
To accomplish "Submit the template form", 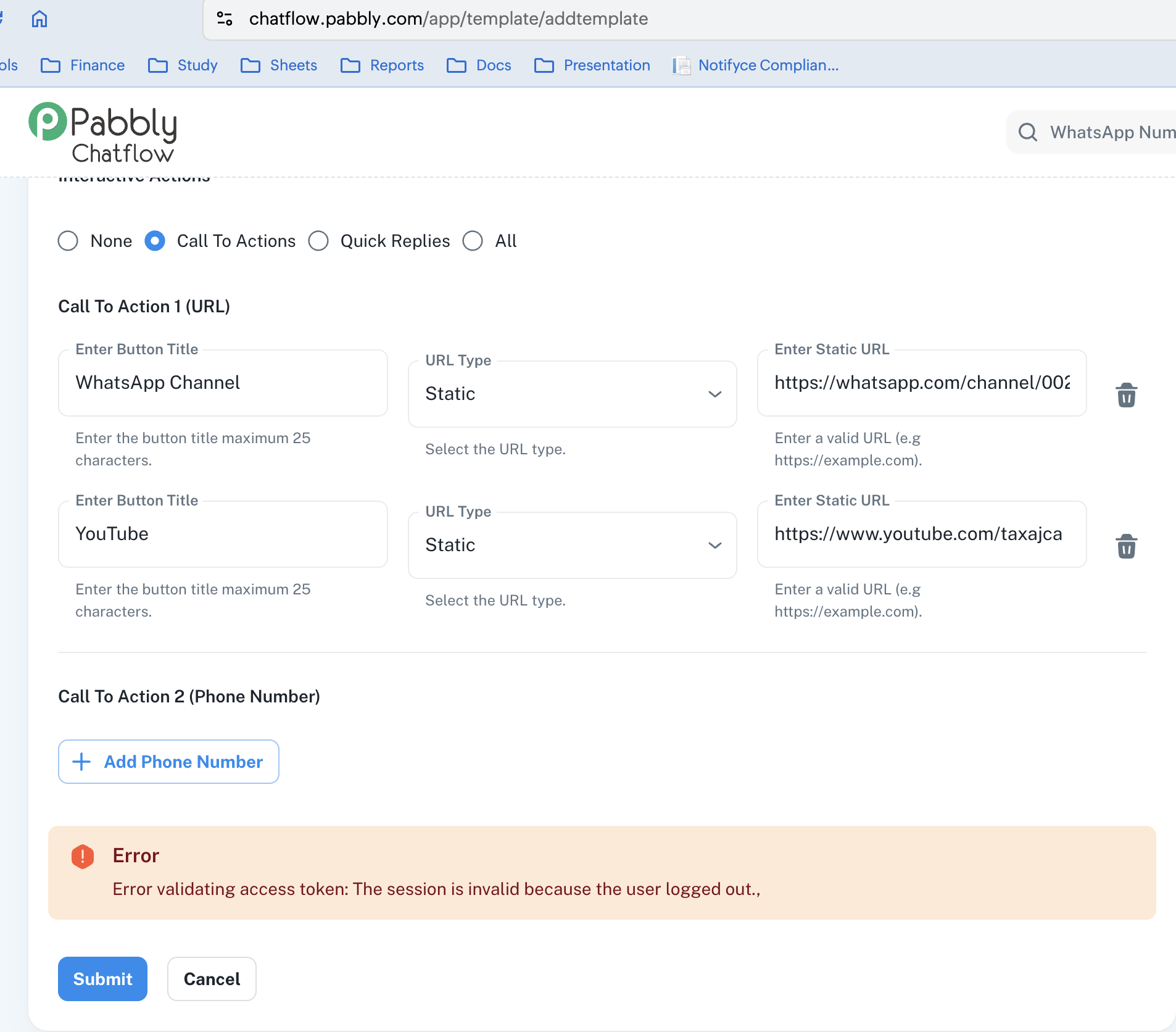I will point(102,979).
